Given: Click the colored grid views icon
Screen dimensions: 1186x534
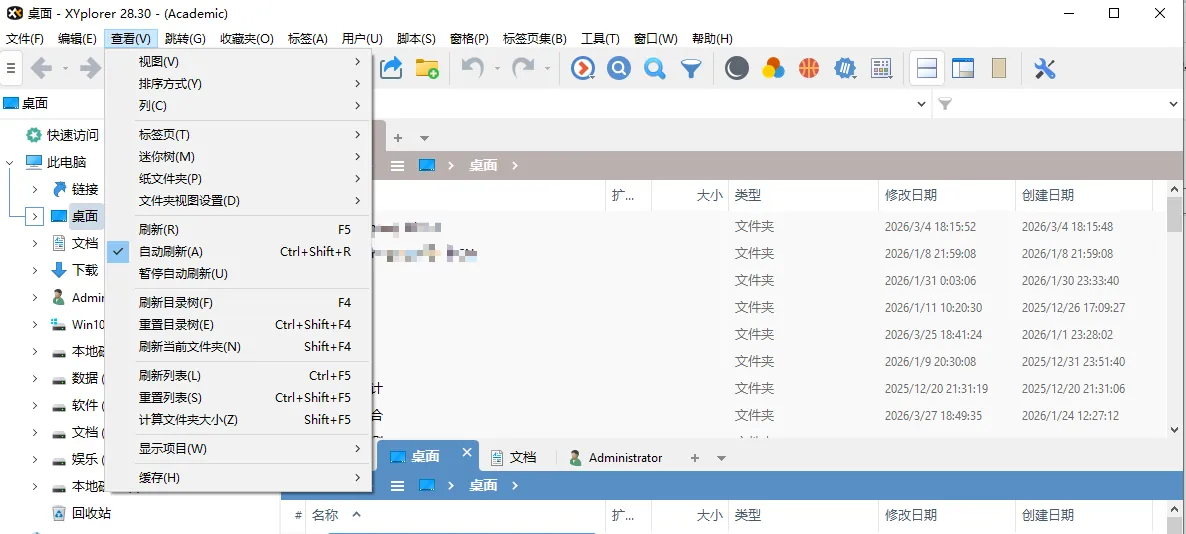Looking at the screenshot, I should click(x=882, y=68).
